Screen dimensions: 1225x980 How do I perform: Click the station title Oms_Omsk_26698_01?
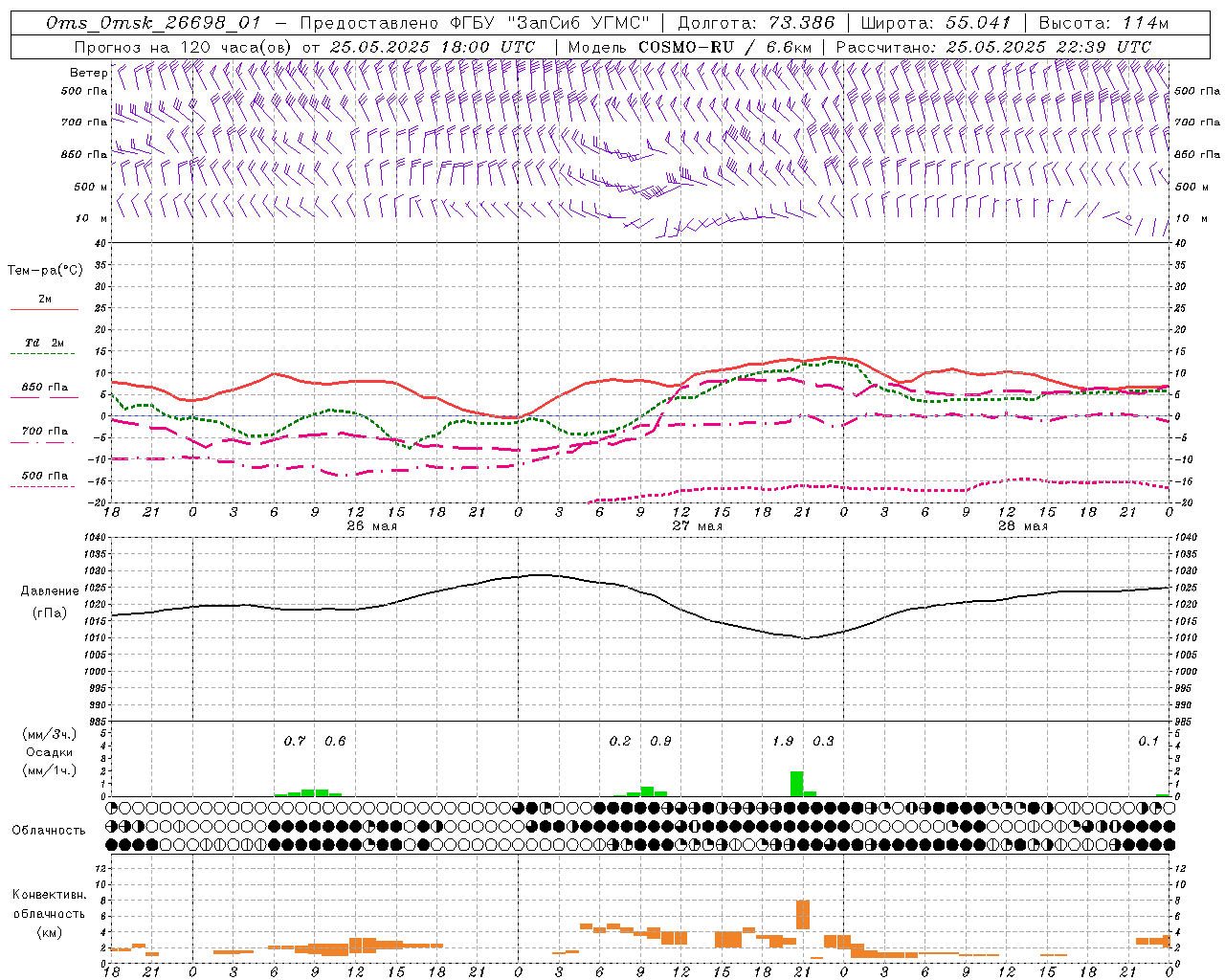[153, 23]
